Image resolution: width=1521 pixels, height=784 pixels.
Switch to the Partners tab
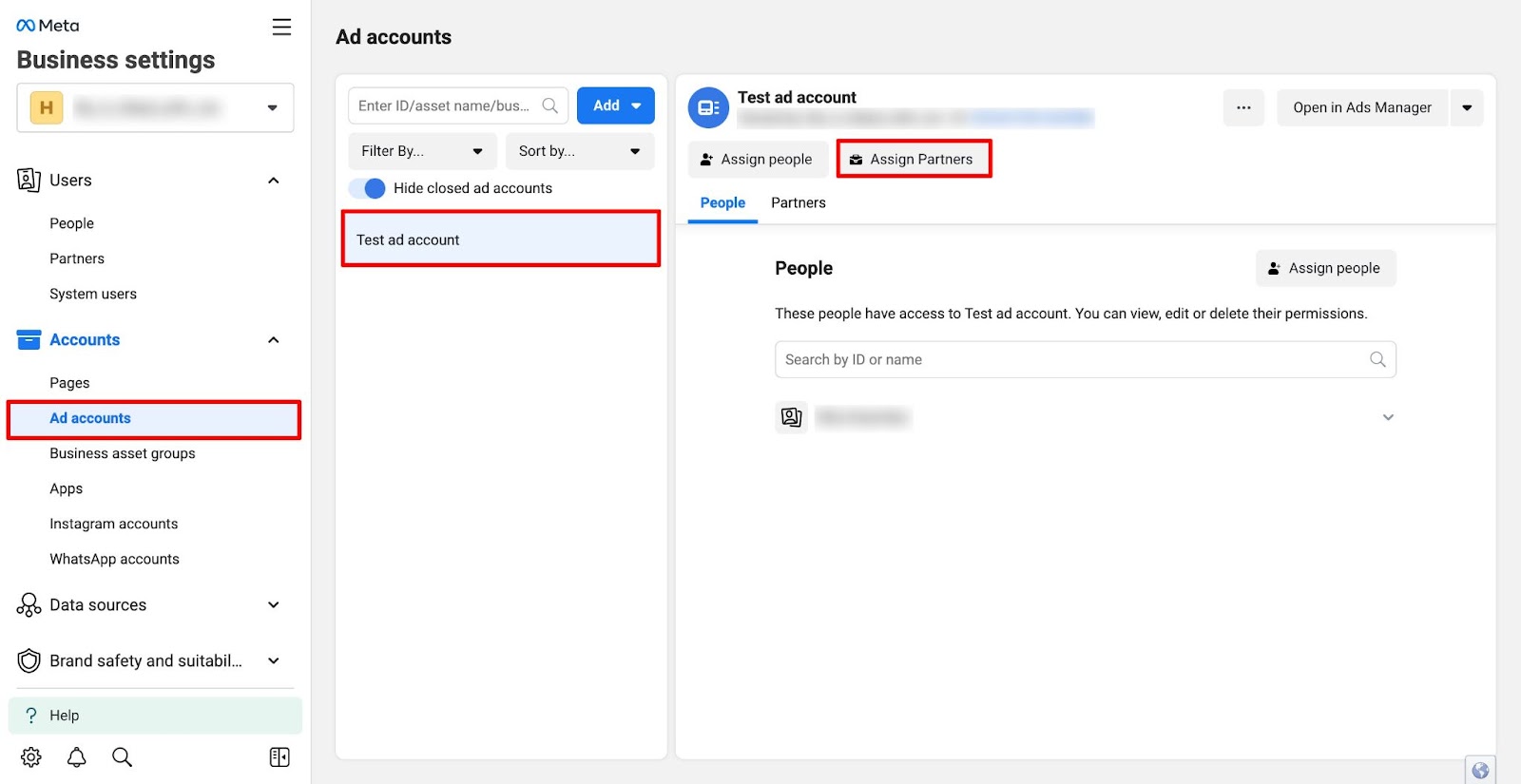coord(799,203)
